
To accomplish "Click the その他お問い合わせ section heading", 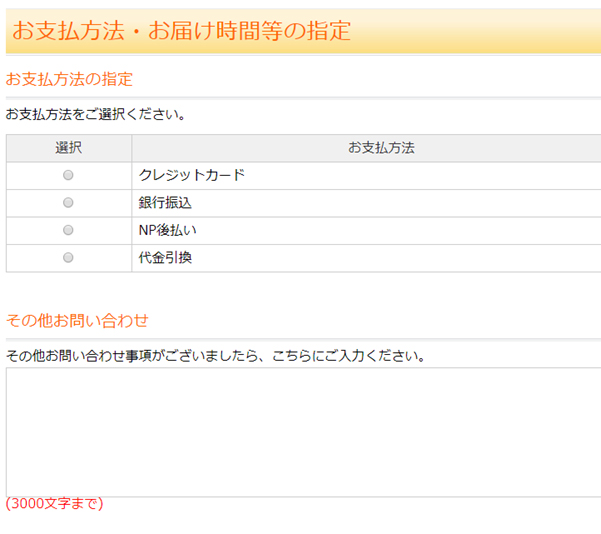I will point(77,320).
